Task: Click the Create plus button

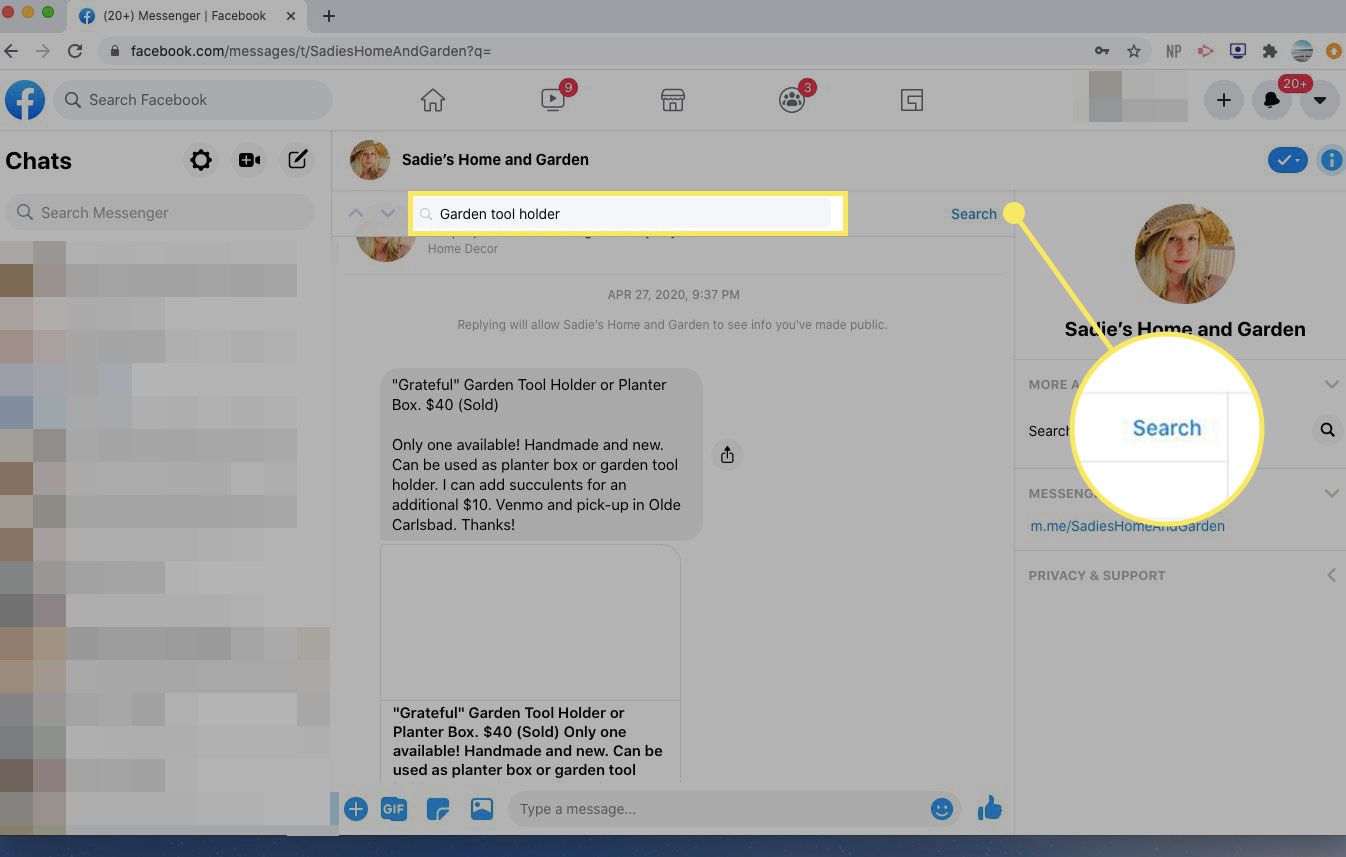Action: (1223, 100)
